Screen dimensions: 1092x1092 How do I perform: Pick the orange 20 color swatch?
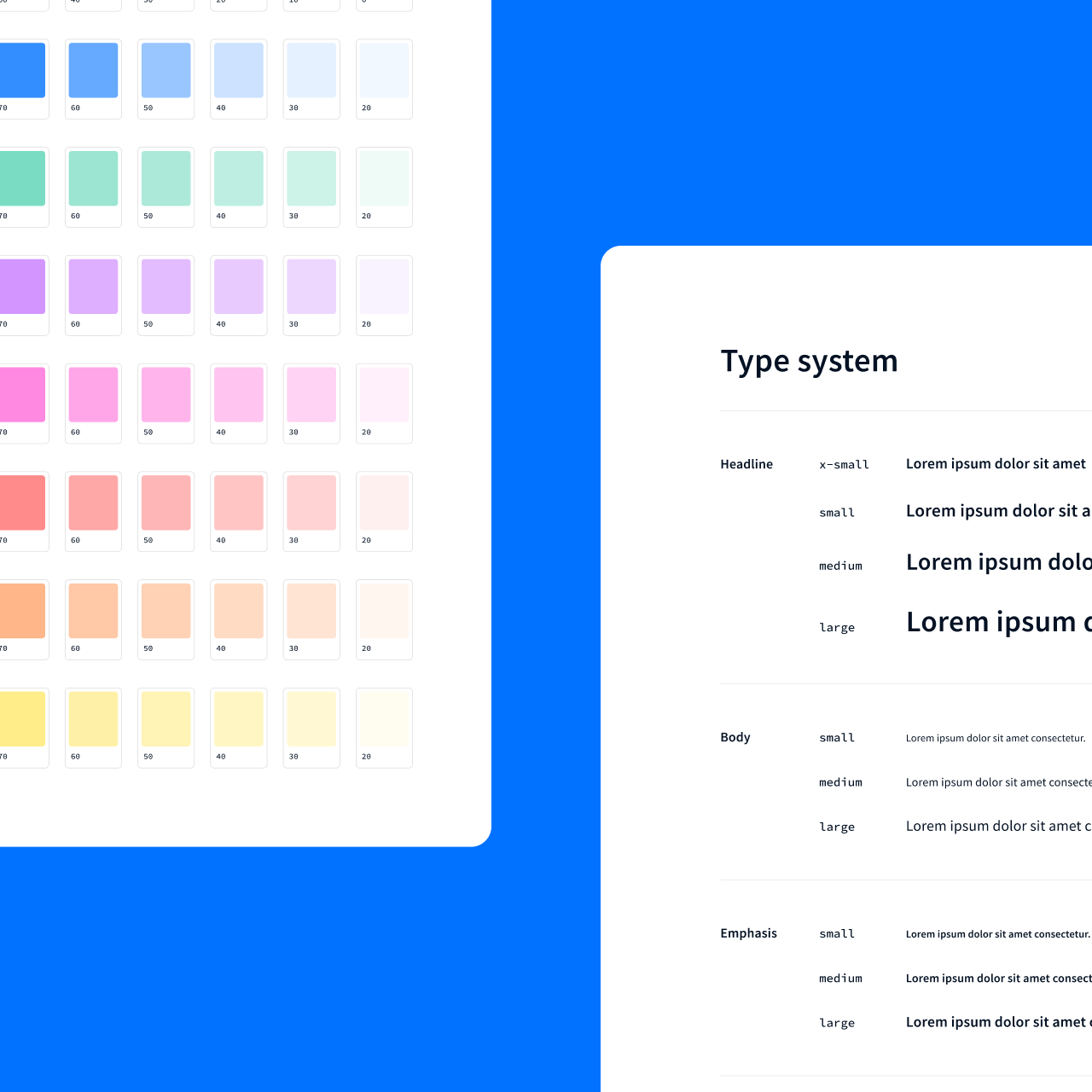383,611
